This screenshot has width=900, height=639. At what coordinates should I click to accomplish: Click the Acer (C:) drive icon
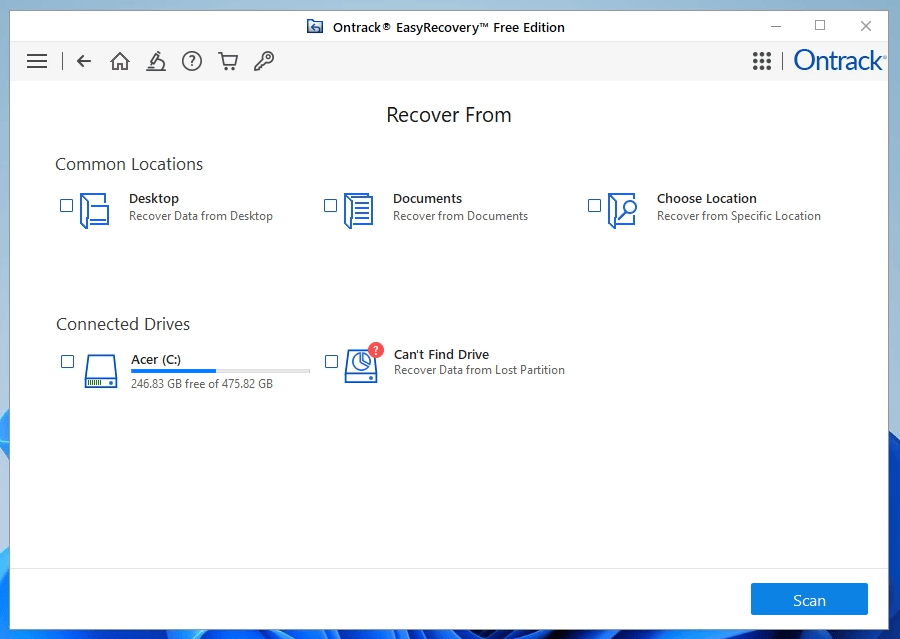click(x=101, y=371)
